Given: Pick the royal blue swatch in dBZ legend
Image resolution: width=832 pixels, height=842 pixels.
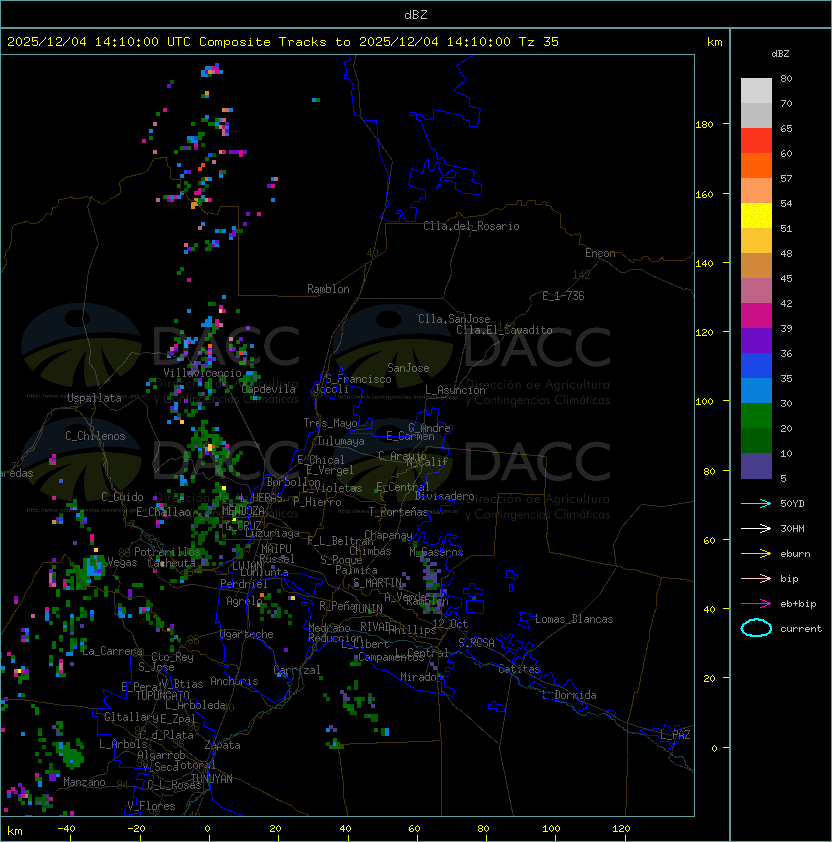Looking at the screenshot, I should click(756, 366).
